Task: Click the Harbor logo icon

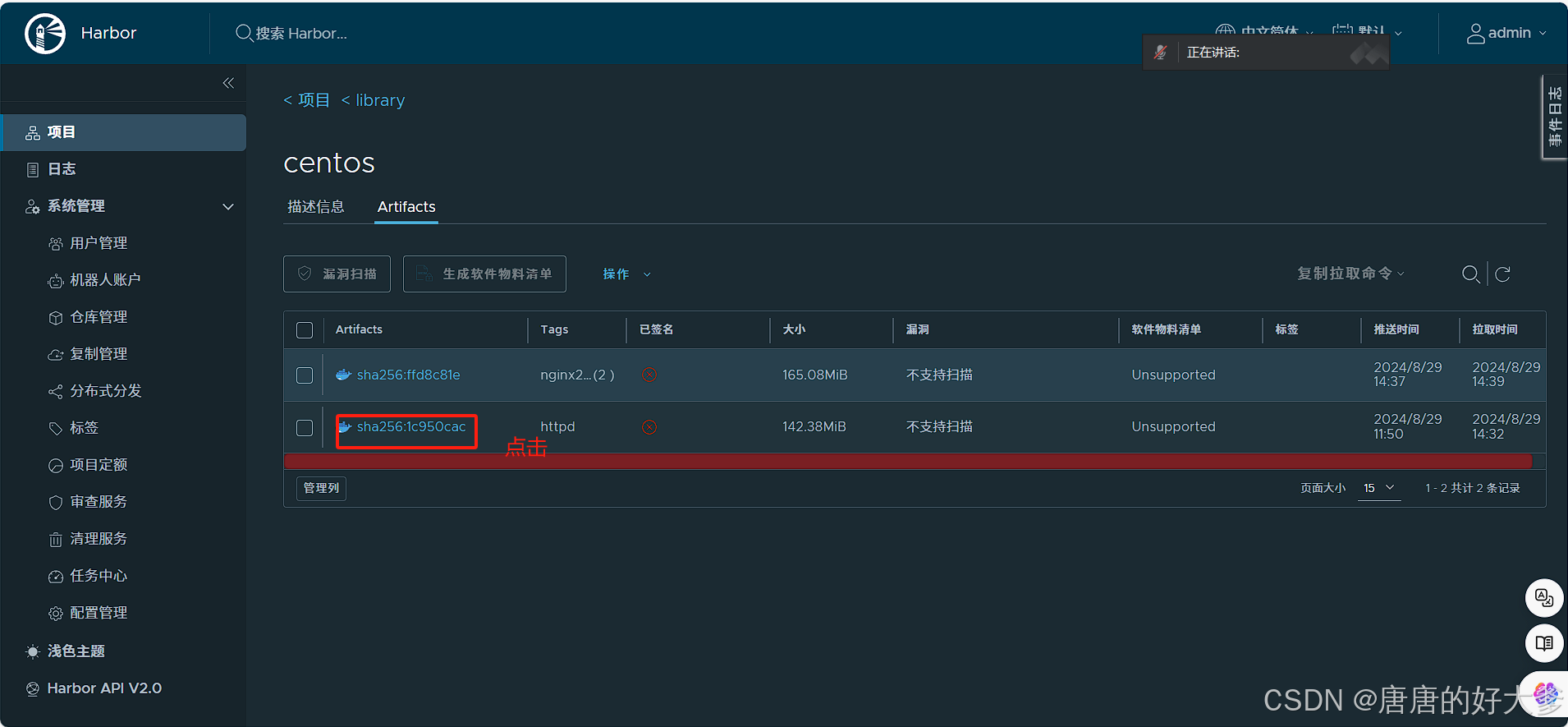Action: 45,34
